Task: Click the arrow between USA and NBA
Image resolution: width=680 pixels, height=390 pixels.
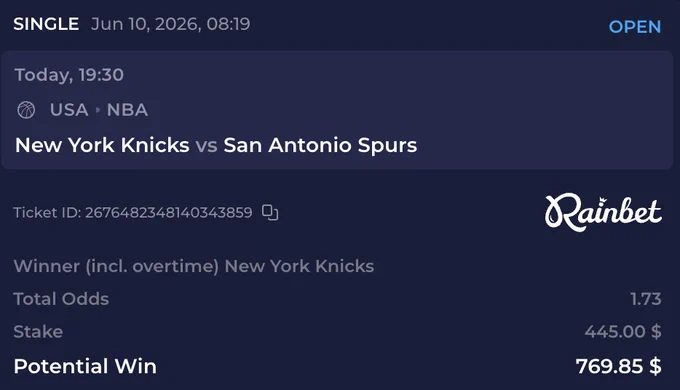Action: coord(98,110)
